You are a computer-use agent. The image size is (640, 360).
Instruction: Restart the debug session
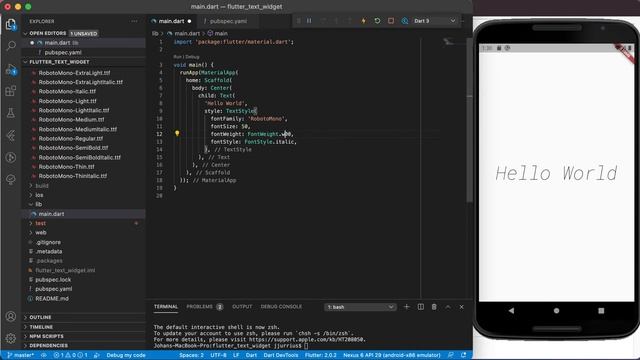377,21
